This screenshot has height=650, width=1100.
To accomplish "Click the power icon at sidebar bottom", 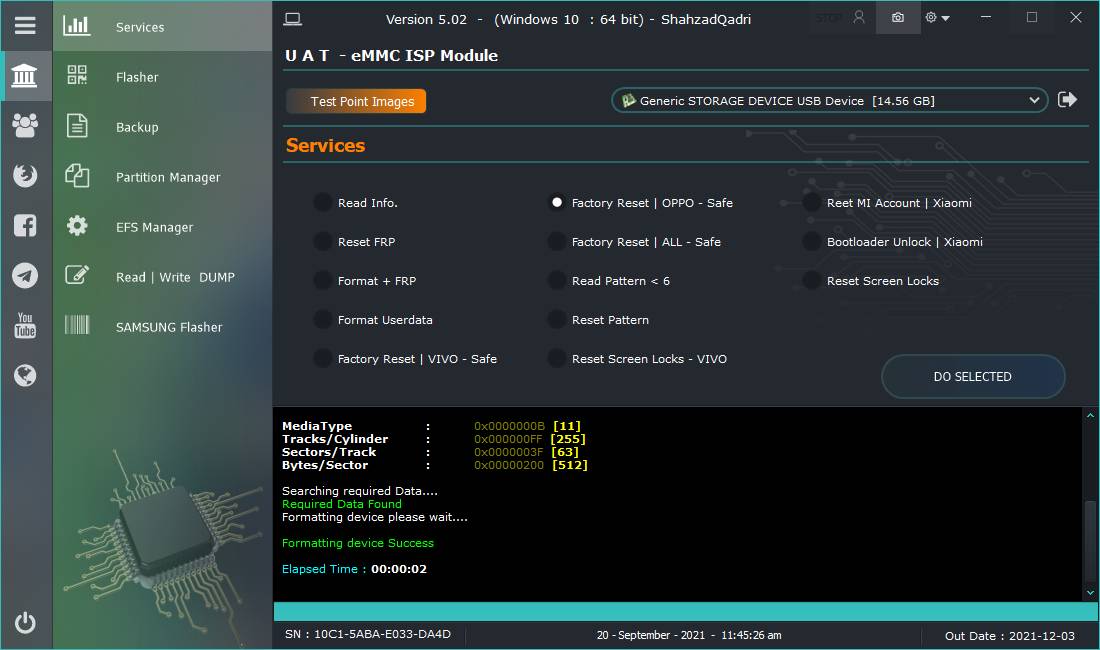I will pos(25,622).
